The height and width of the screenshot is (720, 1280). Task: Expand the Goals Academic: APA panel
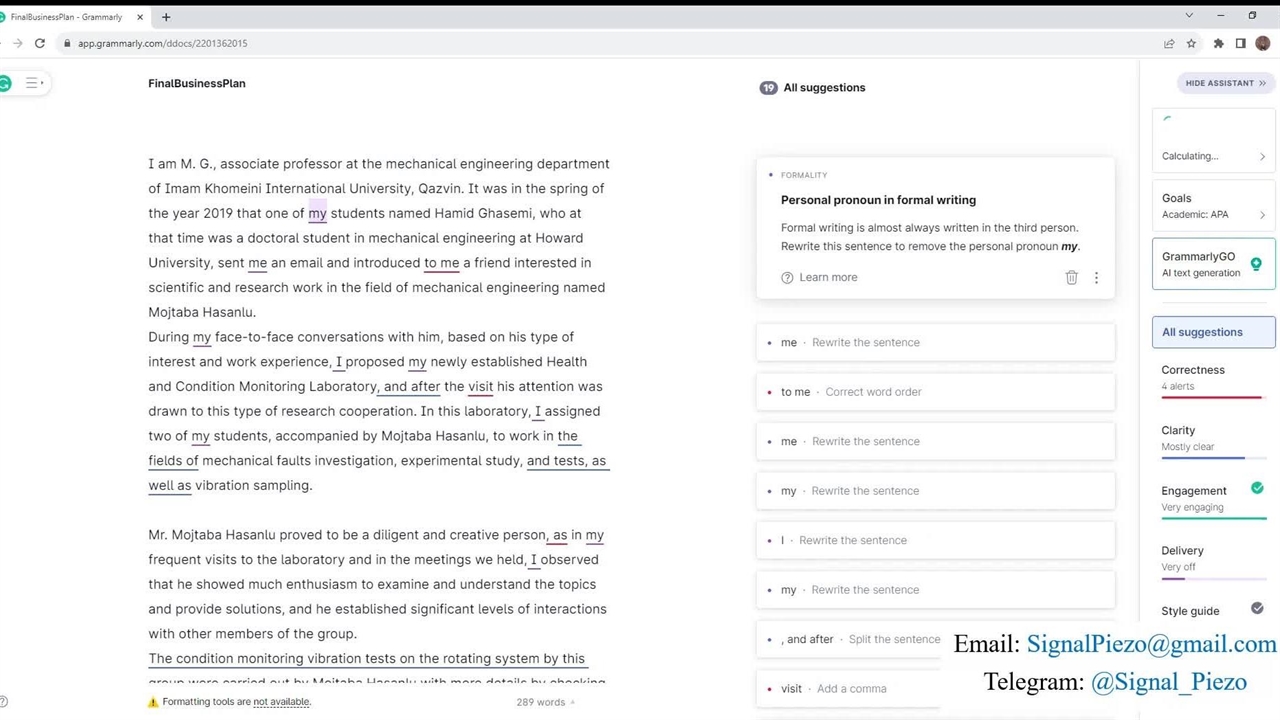pyautogui.click(x=1213, y=206)
